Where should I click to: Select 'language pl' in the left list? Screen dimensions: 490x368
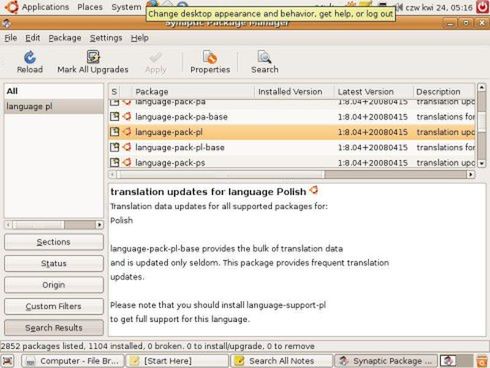coord(54,107)
